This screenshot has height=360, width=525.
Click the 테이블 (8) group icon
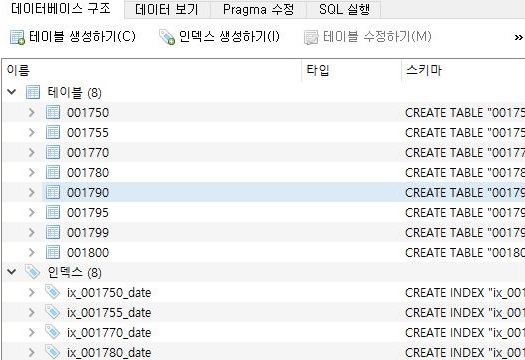[x=33, y=92]
